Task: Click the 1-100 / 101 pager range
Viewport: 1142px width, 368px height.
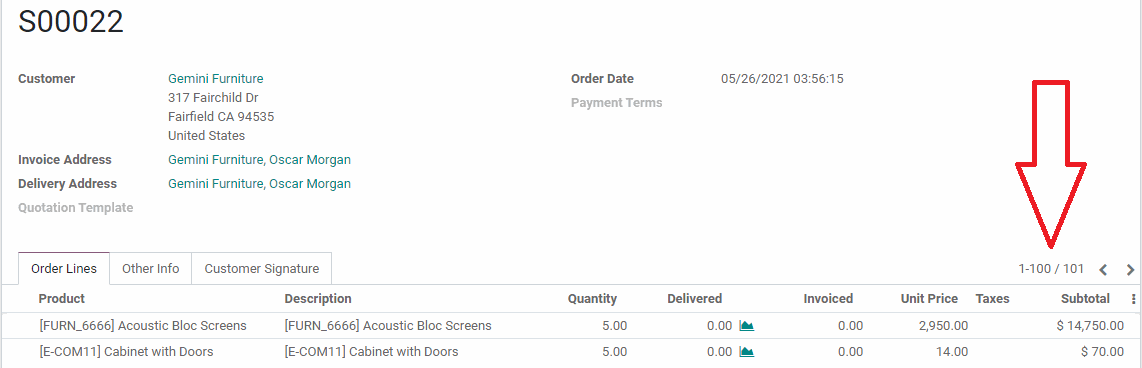Action: point(1051,269)
